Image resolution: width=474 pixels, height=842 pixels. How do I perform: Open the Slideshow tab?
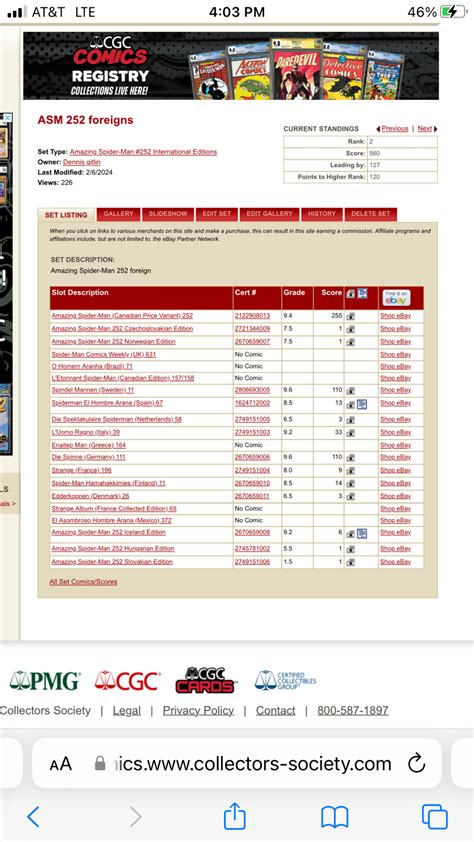[x=168, y=214]
